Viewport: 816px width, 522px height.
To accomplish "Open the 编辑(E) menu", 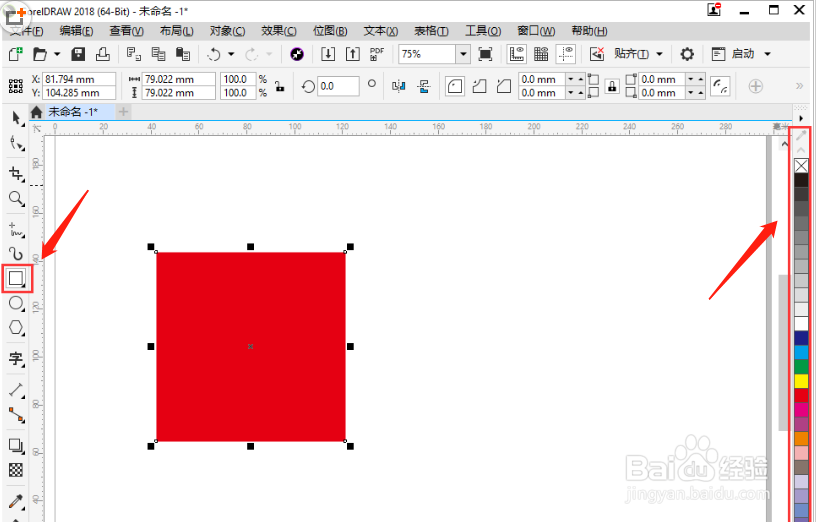I will [76, 31].
